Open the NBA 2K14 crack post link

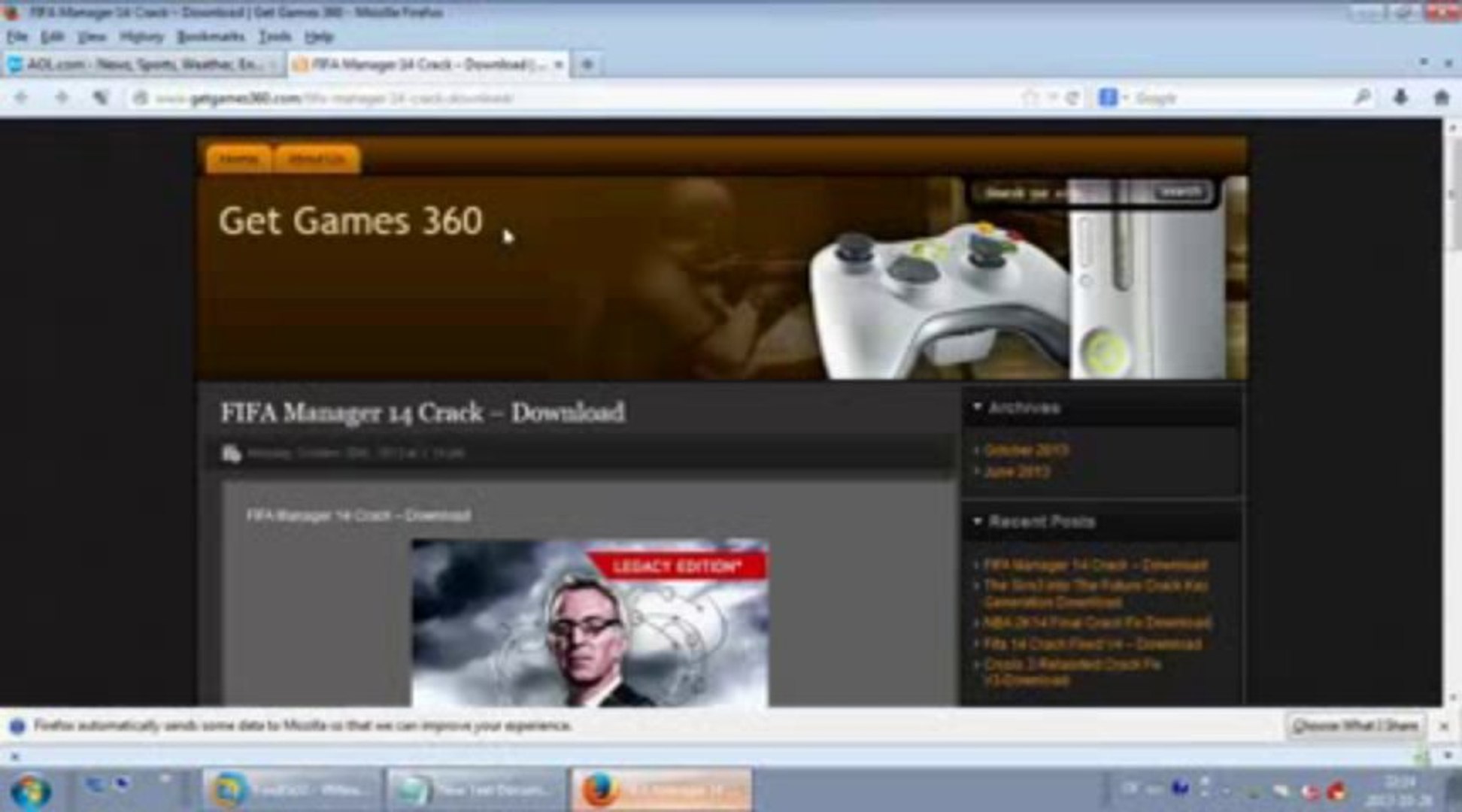(x=1096, y=623)
